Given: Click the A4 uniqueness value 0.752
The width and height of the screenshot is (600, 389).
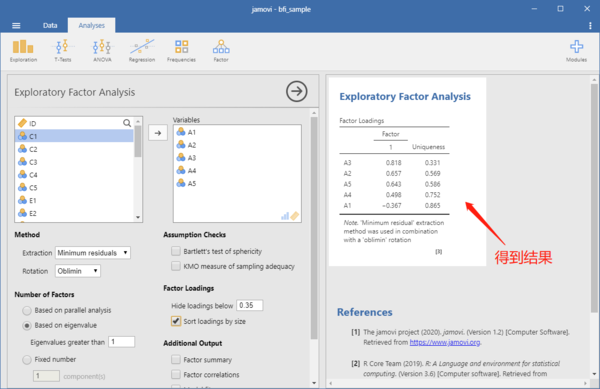Looking at the screenshot, I should point(432,195).
